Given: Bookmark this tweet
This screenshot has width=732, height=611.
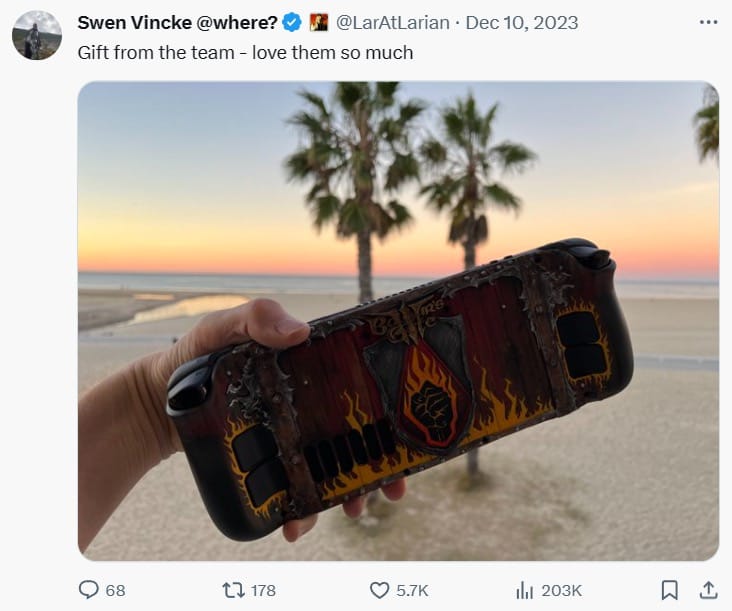Looking at the screenshot, I should [x=670, y=590].
